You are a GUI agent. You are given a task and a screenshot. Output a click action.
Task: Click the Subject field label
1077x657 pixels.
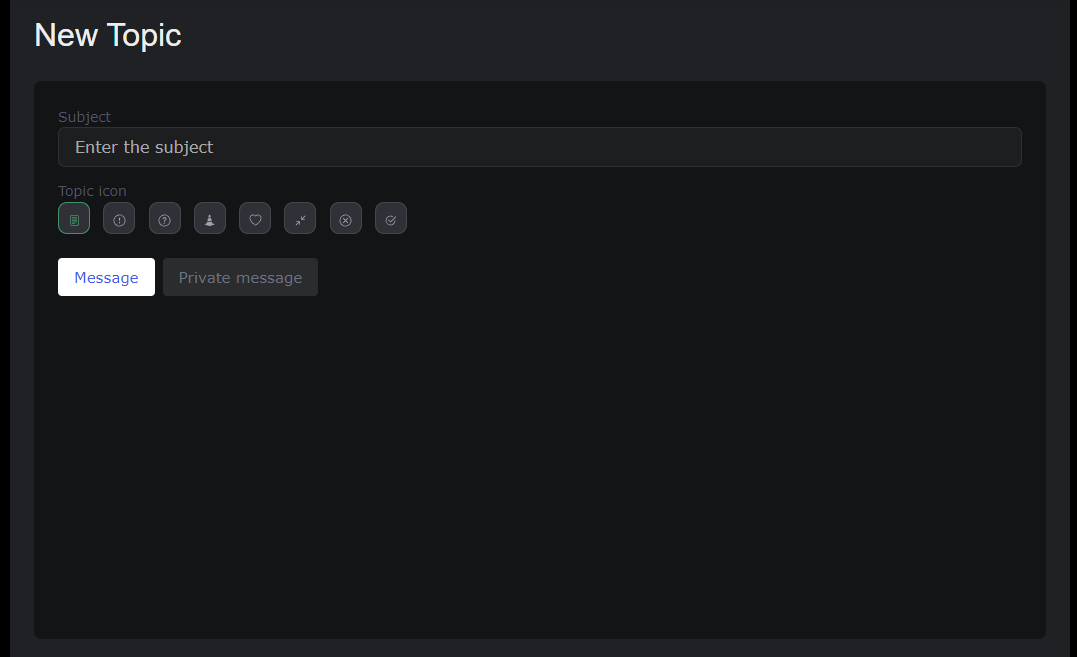pyautogui.click(x=84, y=117)
